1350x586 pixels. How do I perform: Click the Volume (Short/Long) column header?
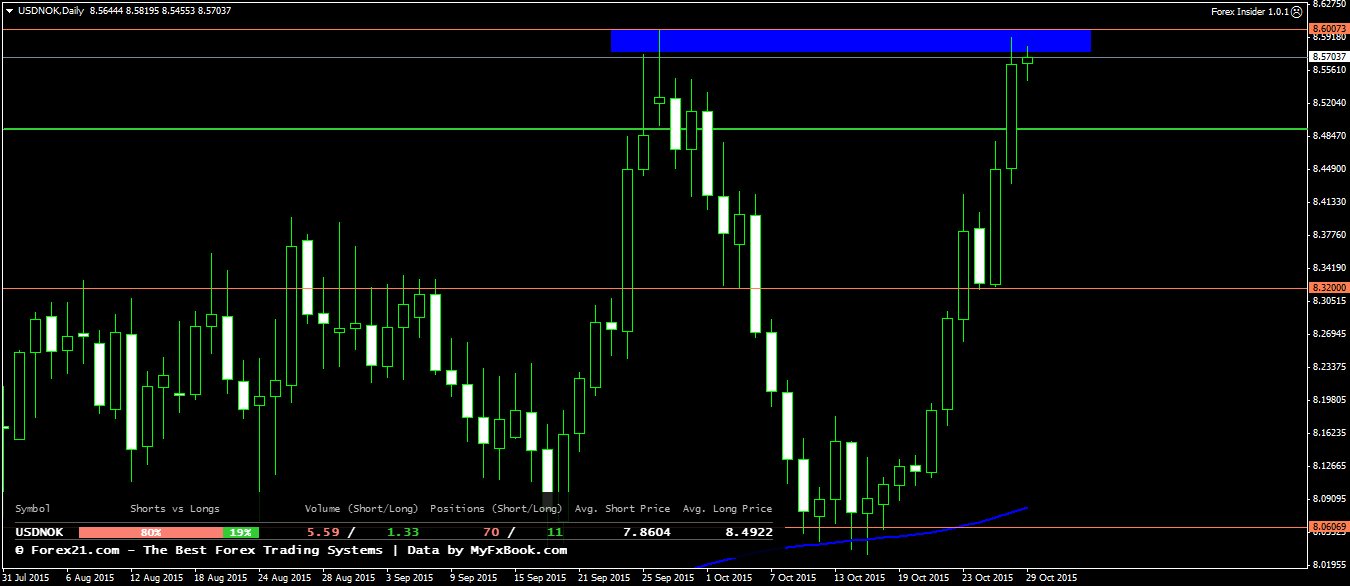361,509
